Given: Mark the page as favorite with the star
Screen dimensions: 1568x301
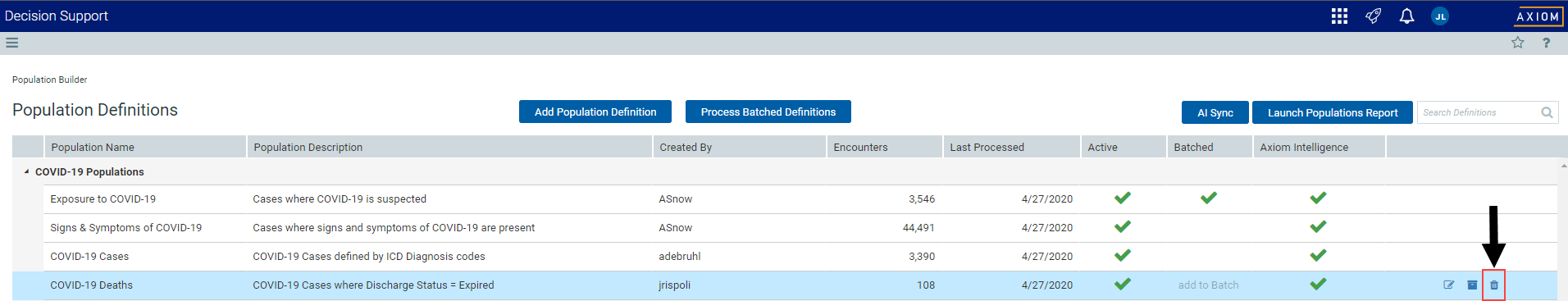Looking at the screenshot, I should [1518, 43].
